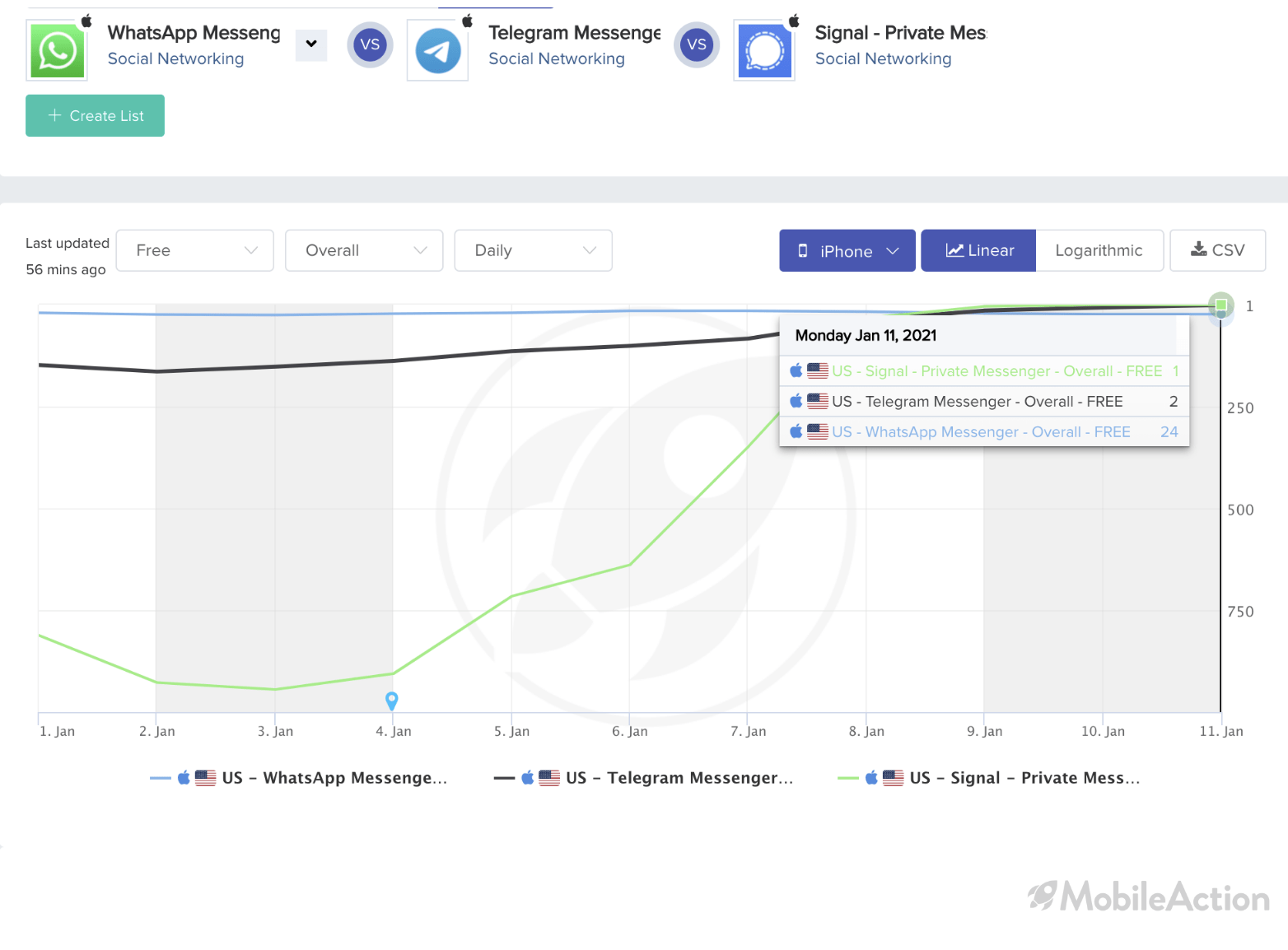
Task: Click the 250 rank axis label
Action: coord(1240,407)
